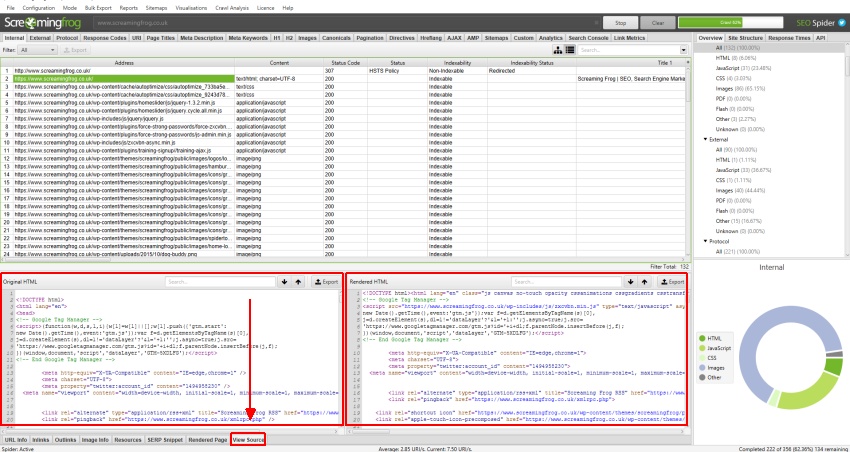
Task: Collapse the External section in Overview
Action: tap(706, 139)
